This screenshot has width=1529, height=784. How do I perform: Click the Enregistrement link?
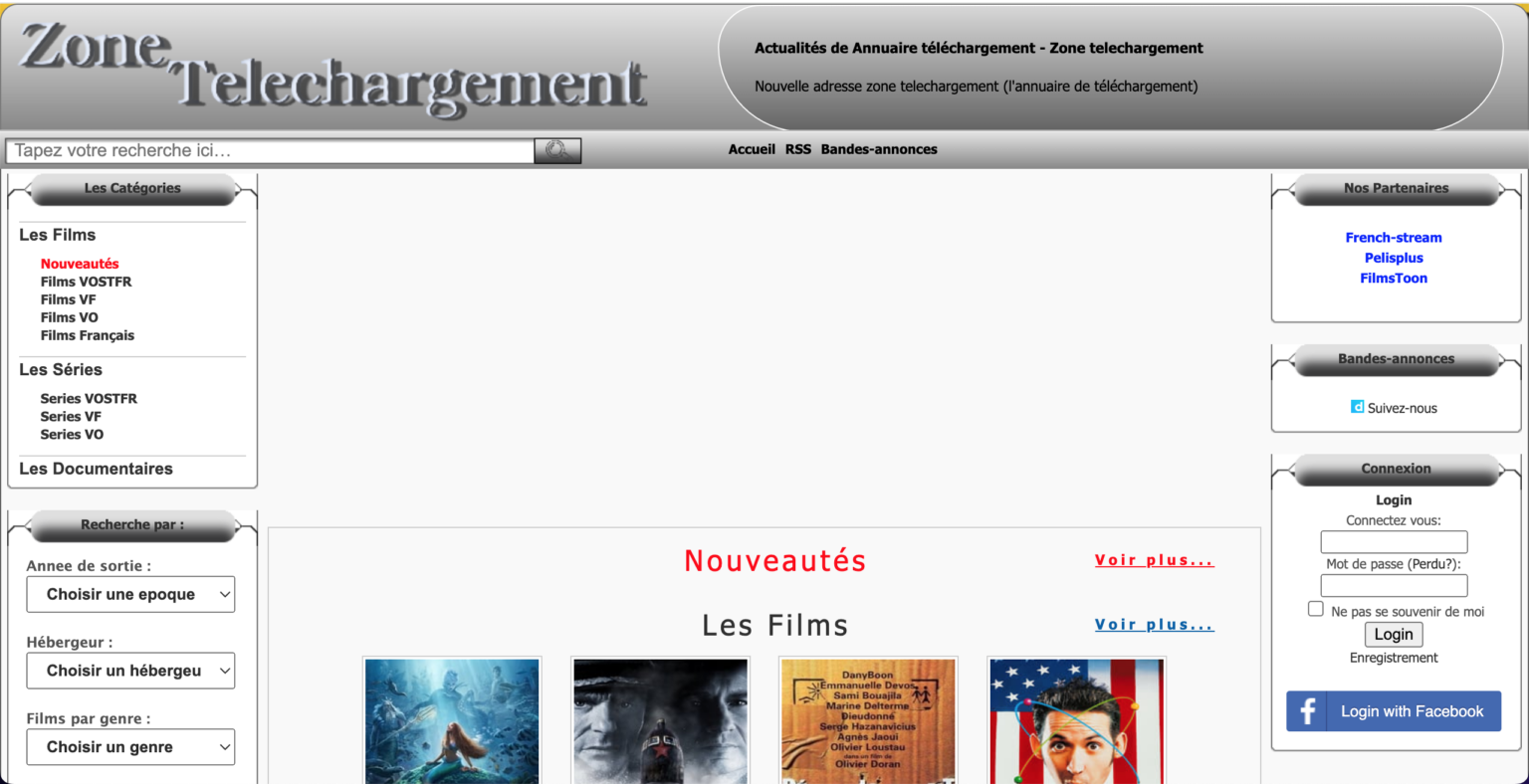[1394, 658]
